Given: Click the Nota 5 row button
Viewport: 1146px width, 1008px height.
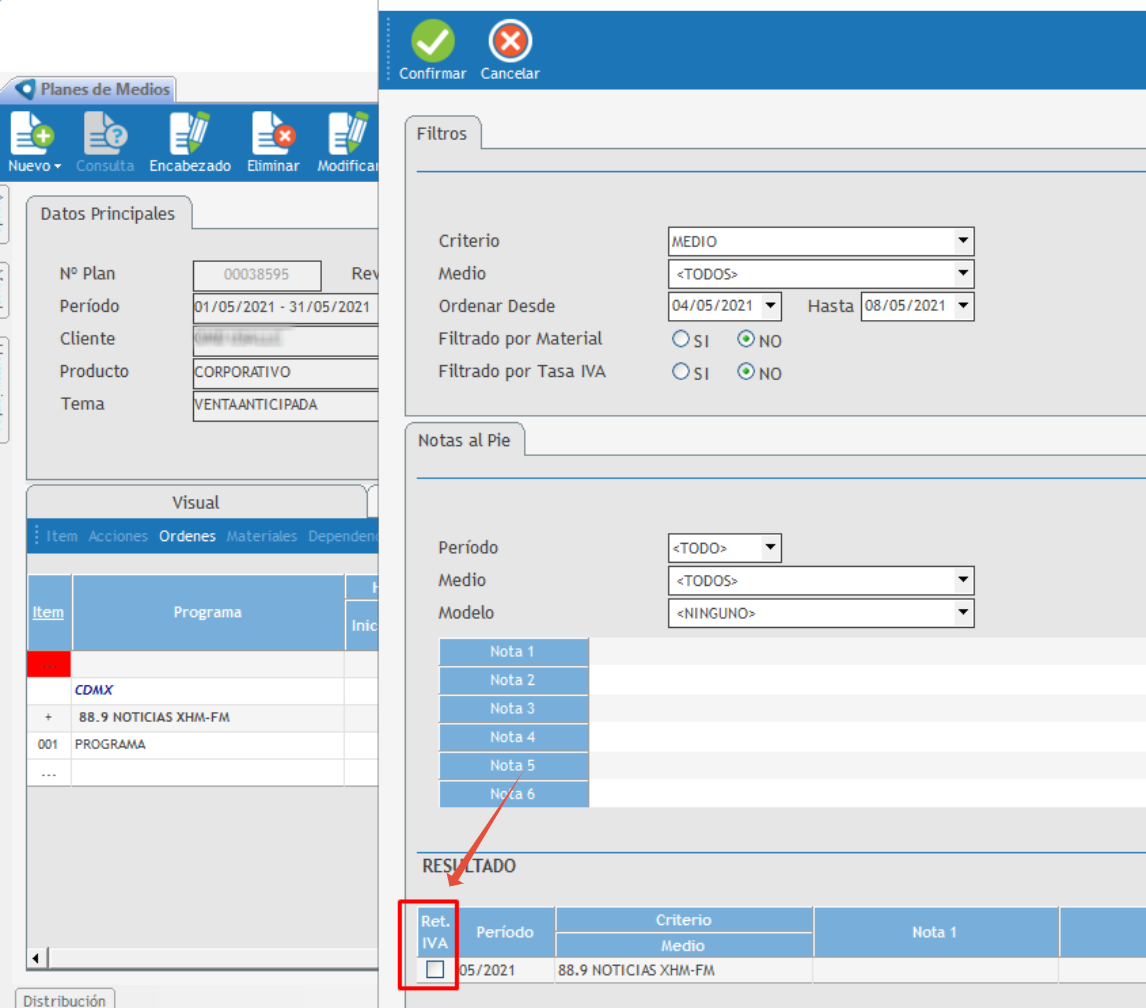Looking at the screenshot, I should click(x=513, y=765).
